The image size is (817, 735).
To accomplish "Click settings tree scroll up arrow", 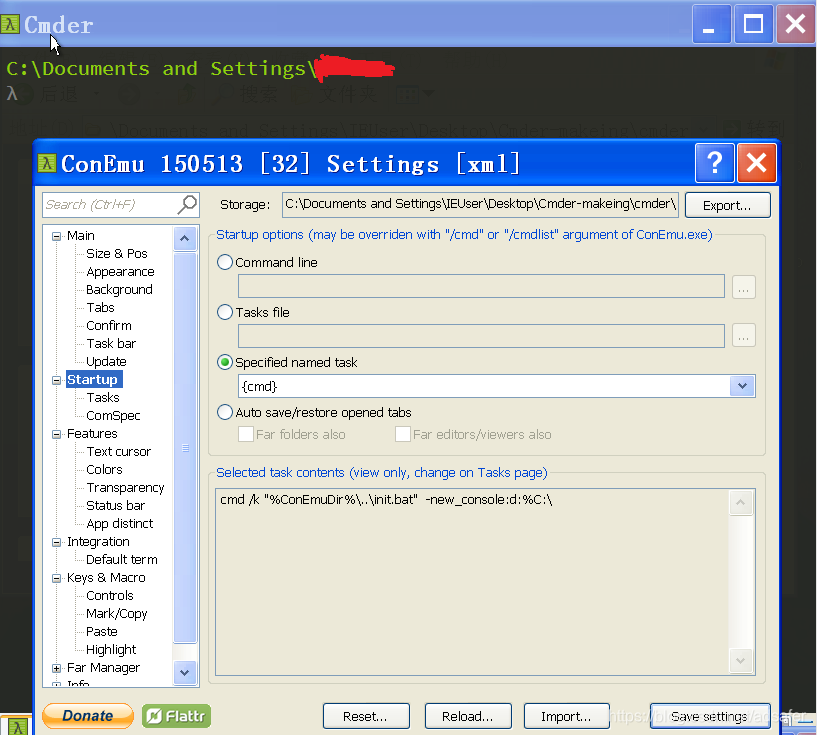I will [x=184, y=239].
